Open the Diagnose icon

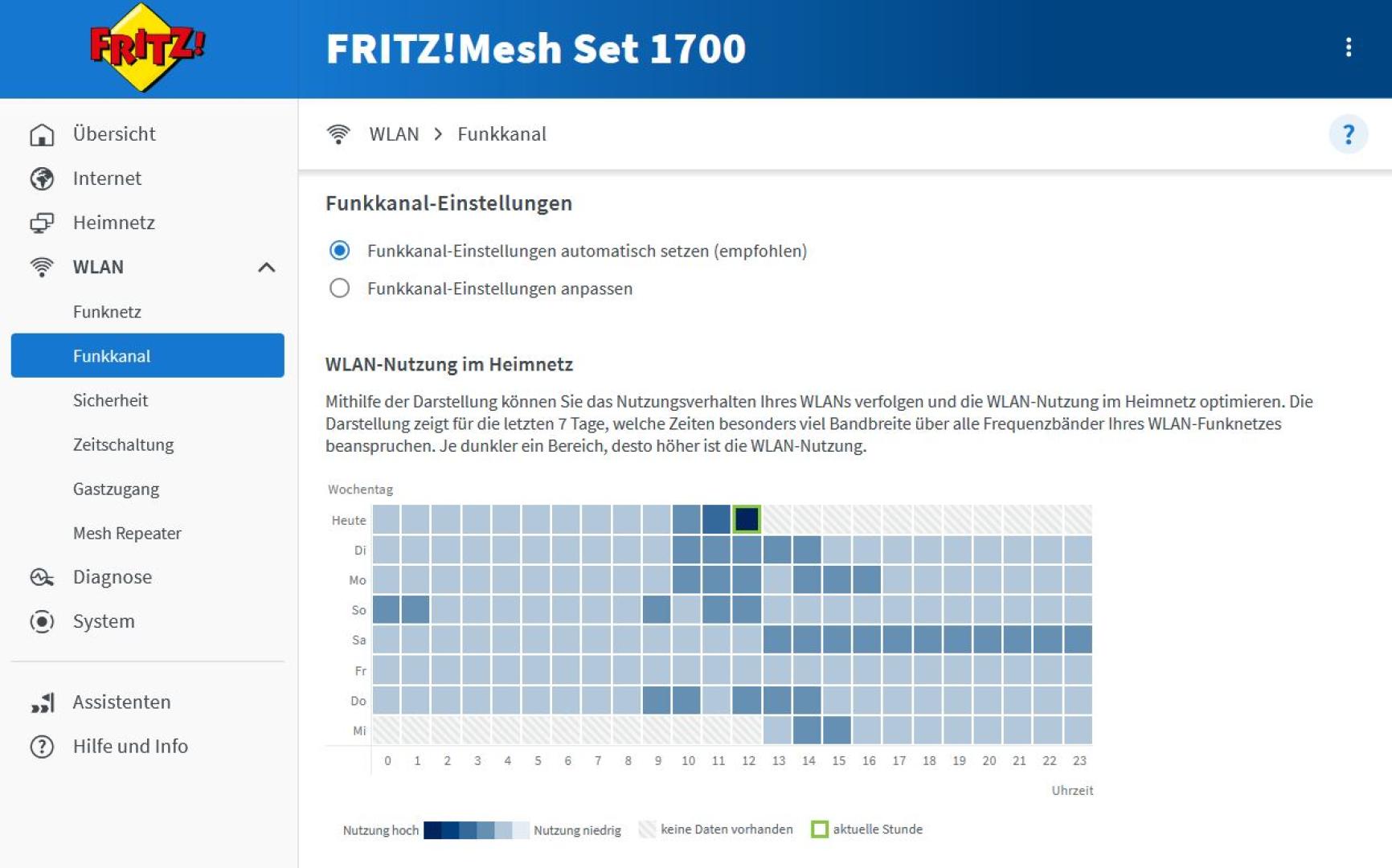tap(40, 576)
